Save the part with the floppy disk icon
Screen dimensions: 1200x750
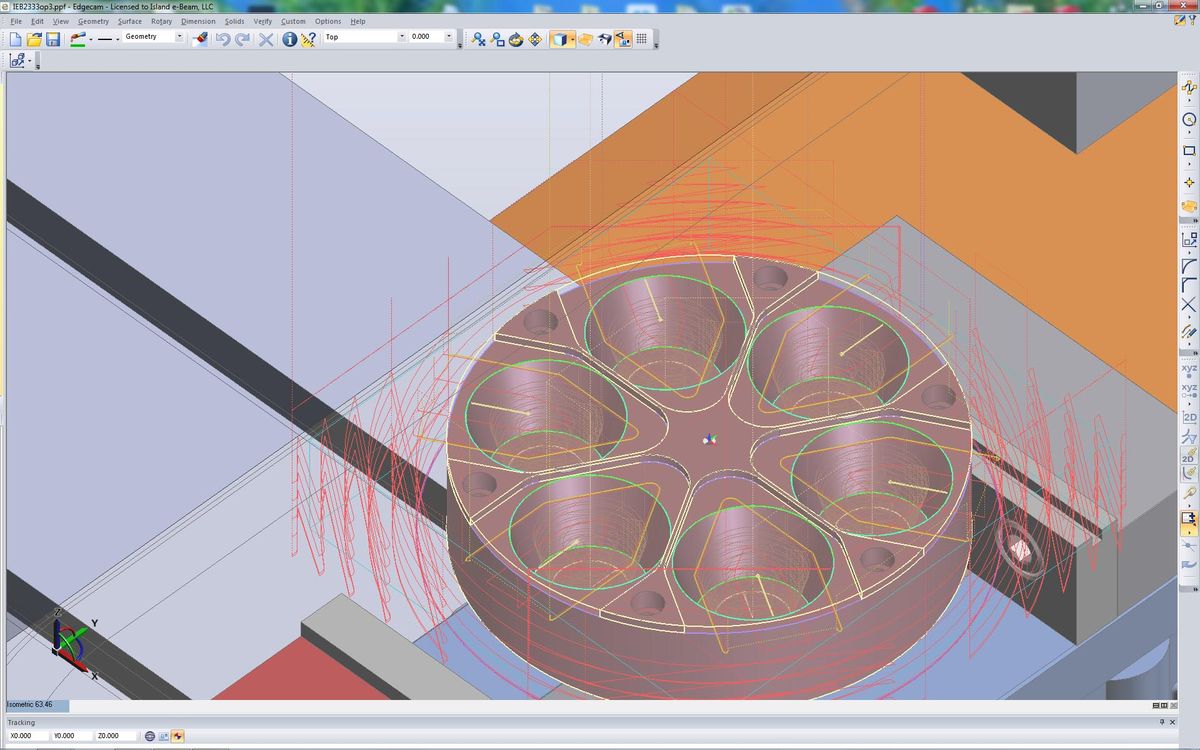point(53,39)
